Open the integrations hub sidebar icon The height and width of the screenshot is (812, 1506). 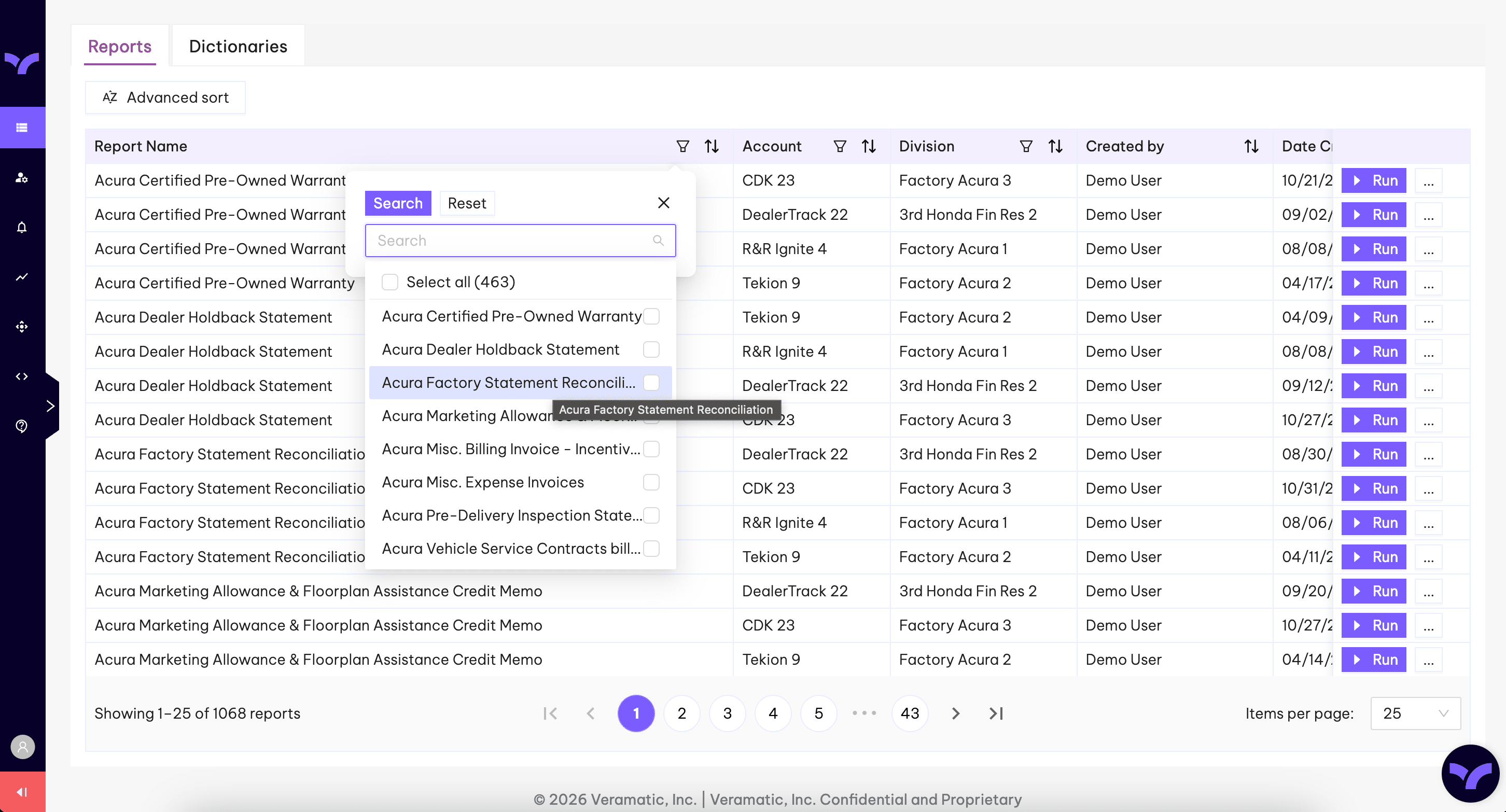22,326
